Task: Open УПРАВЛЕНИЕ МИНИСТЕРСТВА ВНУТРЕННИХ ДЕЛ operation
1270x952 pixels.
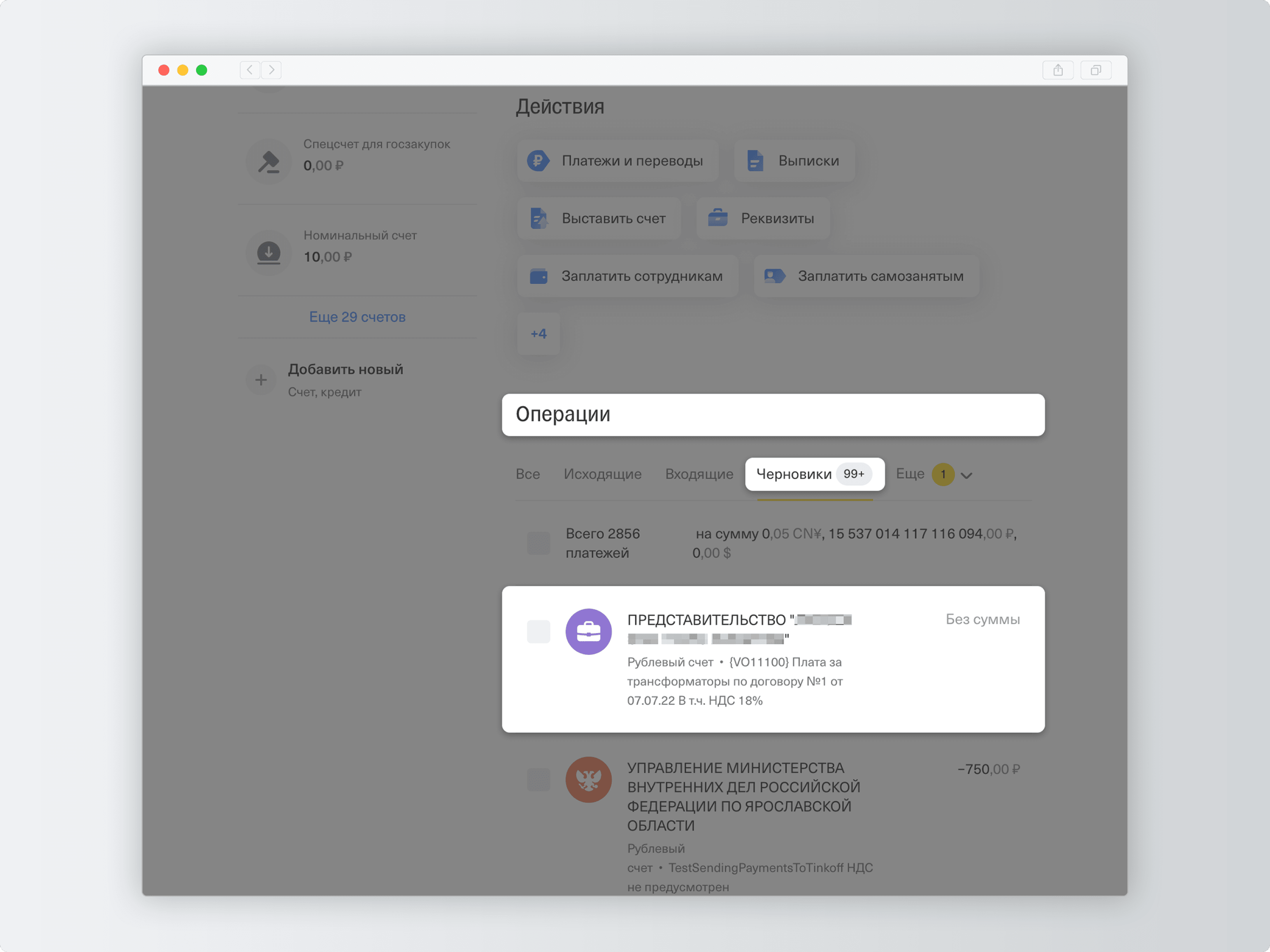Action: click(744, 796)
